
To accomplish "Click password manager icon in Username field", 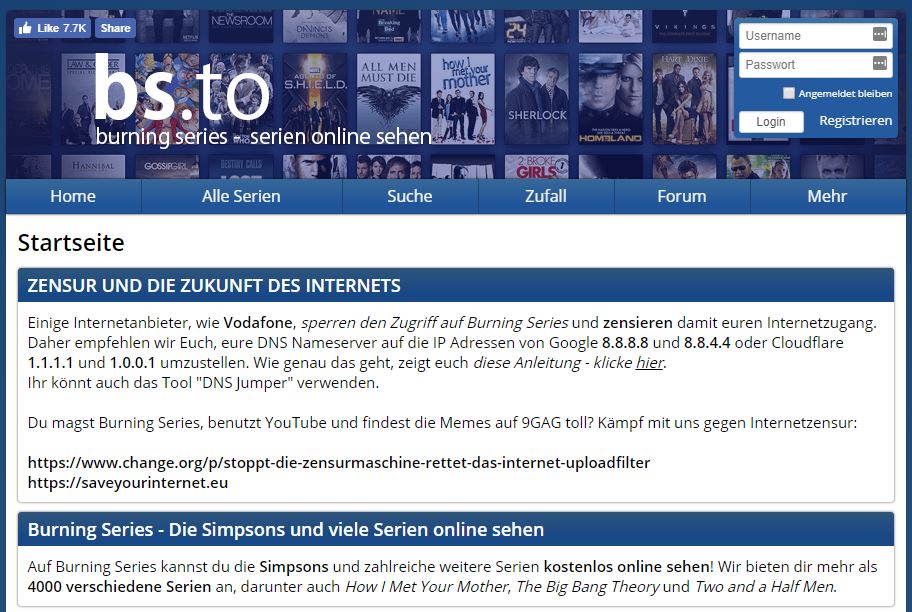I will tap(879, 34).
